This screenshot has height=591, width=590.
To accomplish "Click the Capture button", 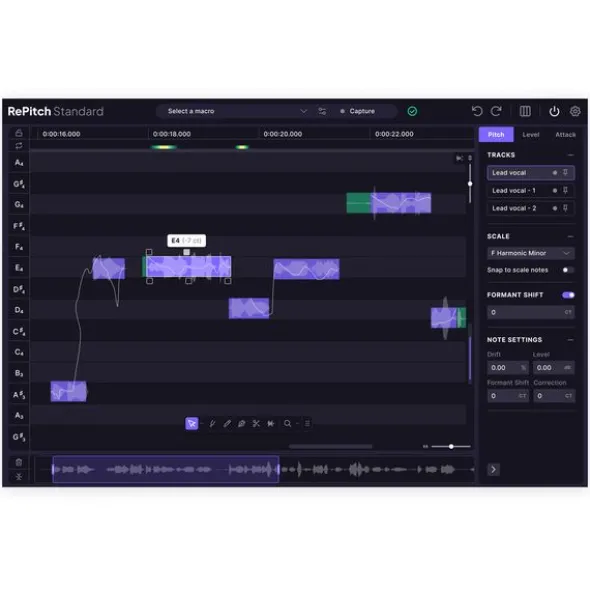I will 357,111.
